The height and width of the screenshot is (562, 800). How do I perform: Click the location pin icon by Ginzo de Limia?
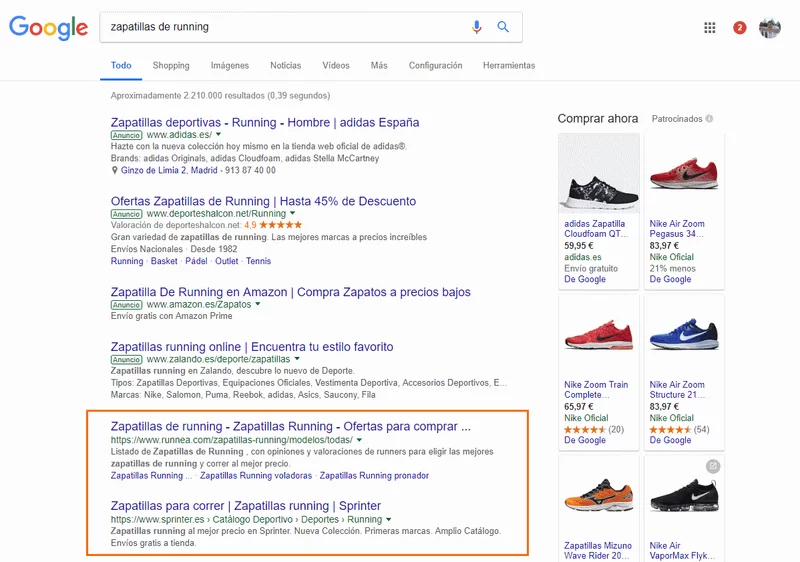coord(114,170)
